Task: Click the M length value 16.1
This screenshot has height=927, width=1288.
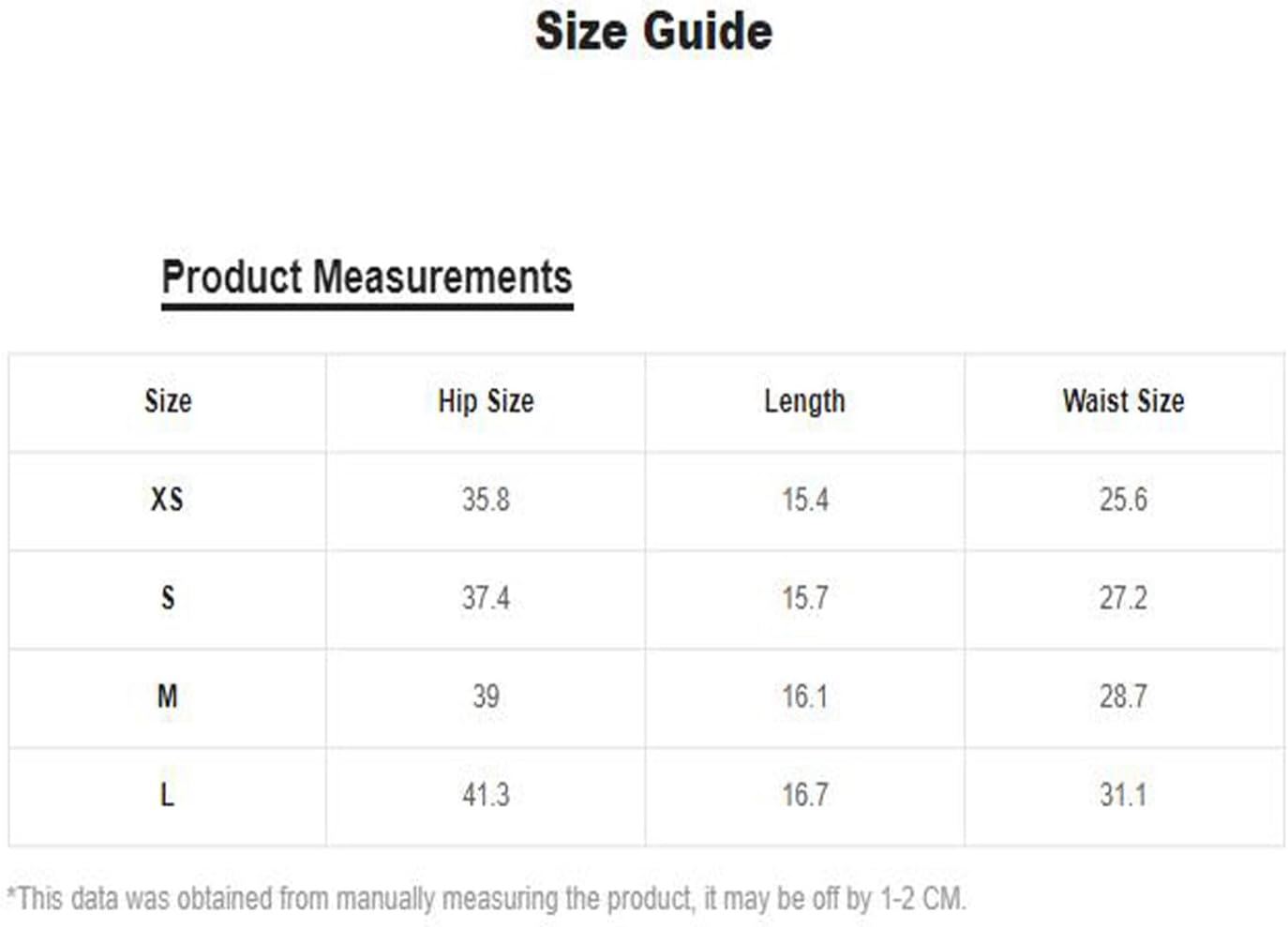Action: [805, 696]
